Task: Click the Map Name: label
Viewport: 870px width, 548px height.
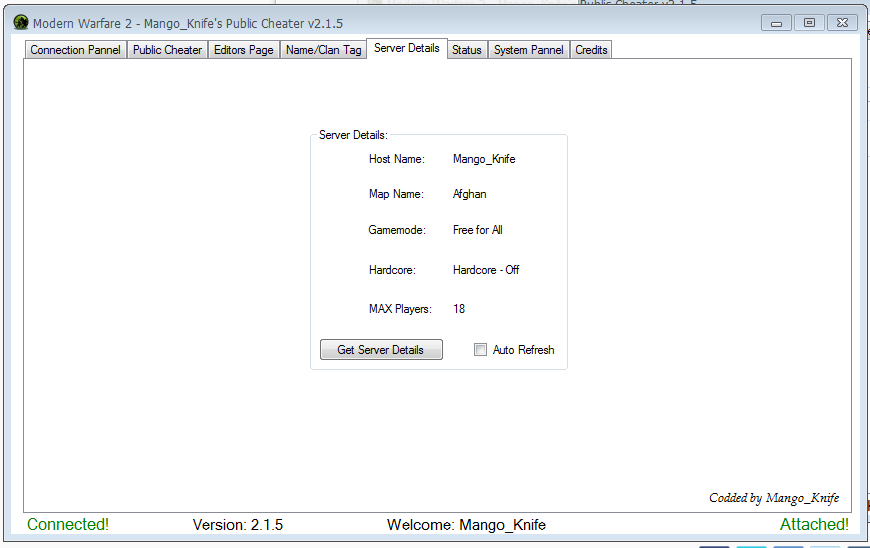Action: 396,194
